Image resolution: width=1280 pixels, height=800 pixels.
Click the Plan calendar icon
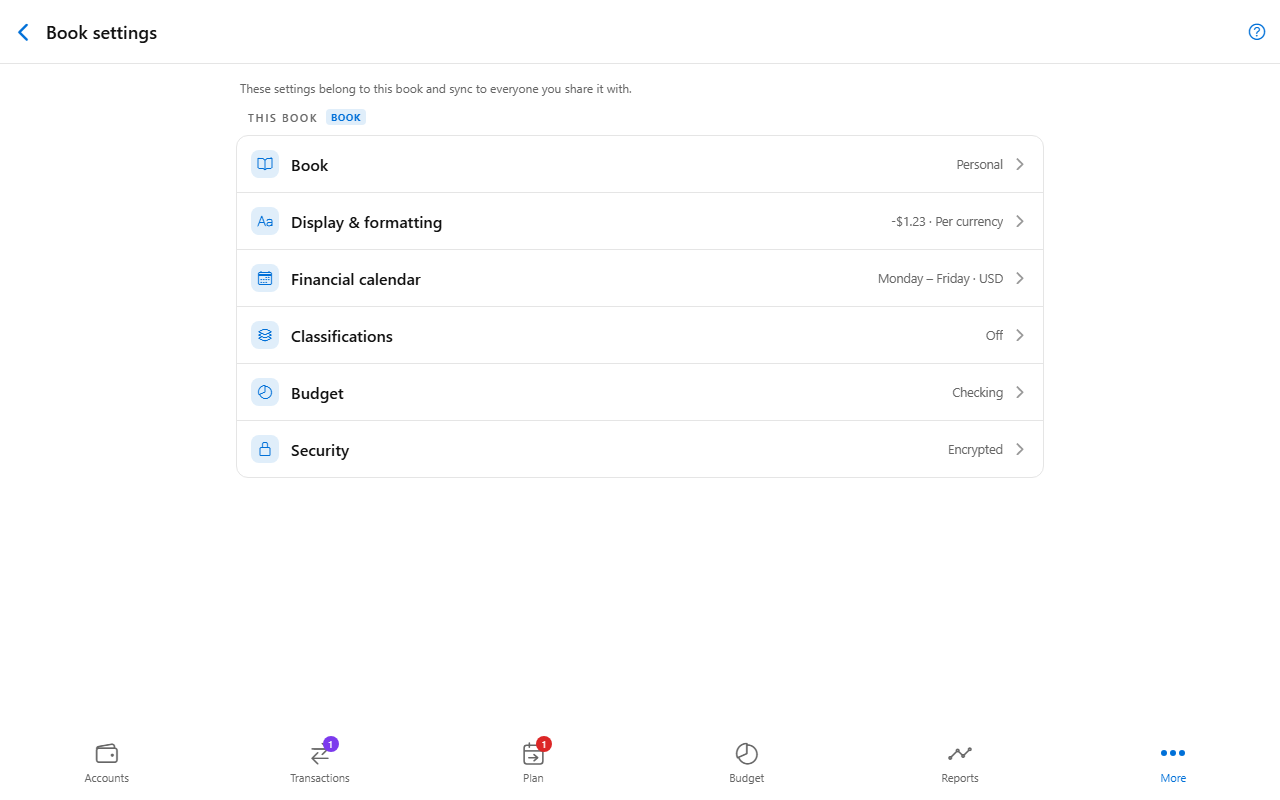click(x=533, y=754)
